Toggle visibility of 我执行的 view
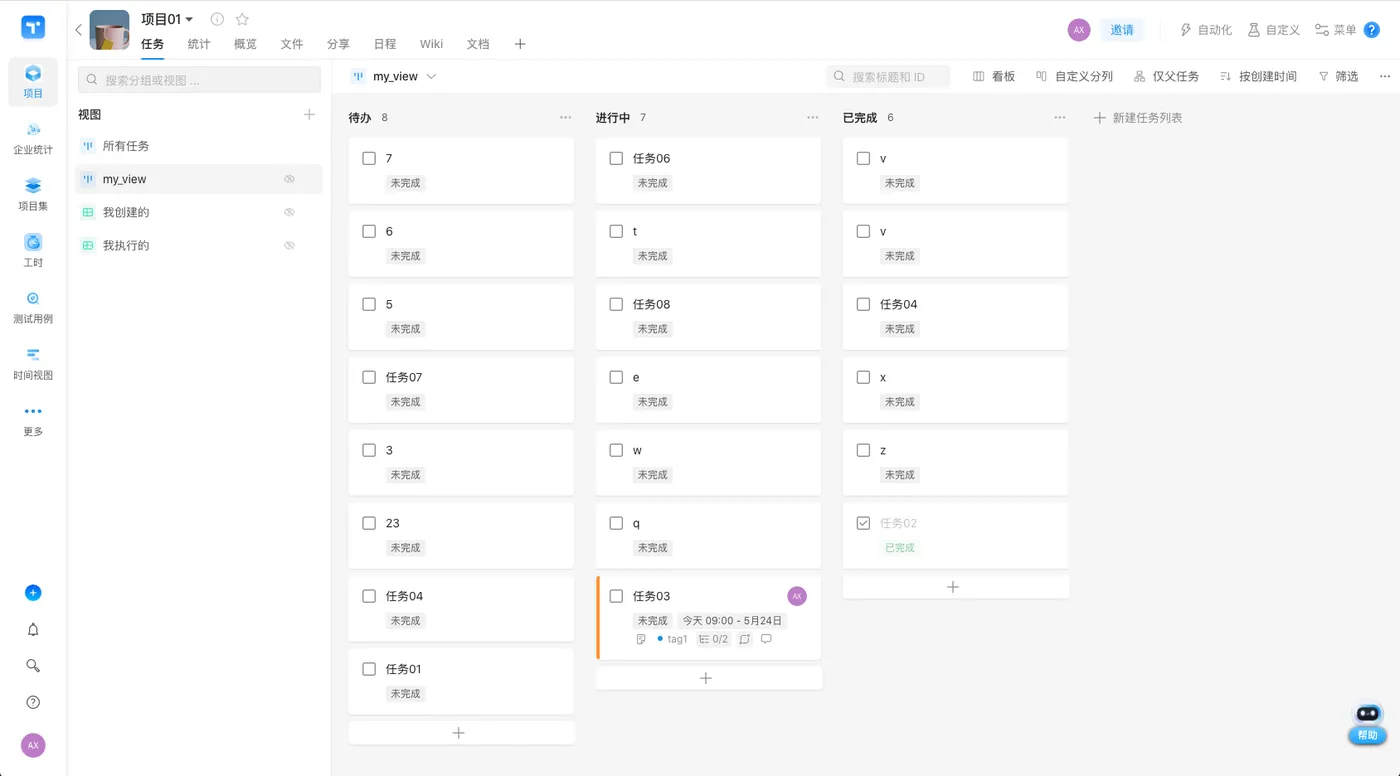Image resolution: width=1400 pixels, height=776 pixels. 289,245
